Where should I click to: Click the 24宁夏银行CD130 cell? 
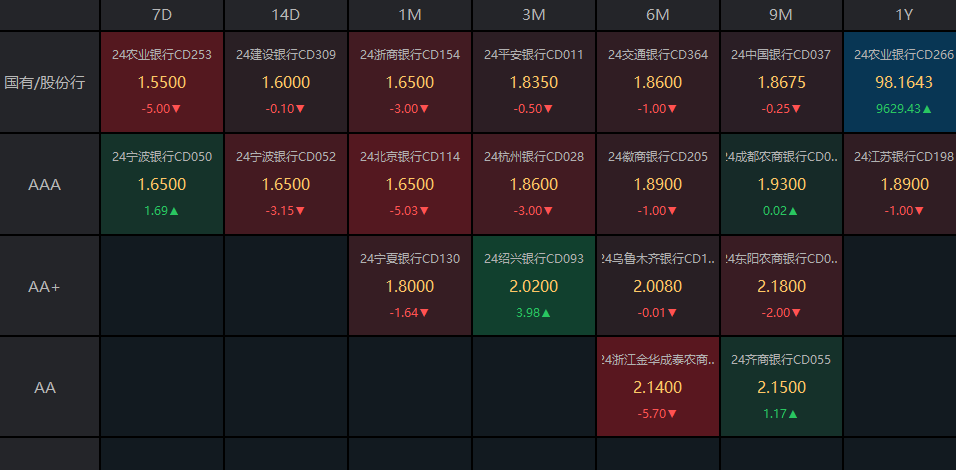point(410,286)
